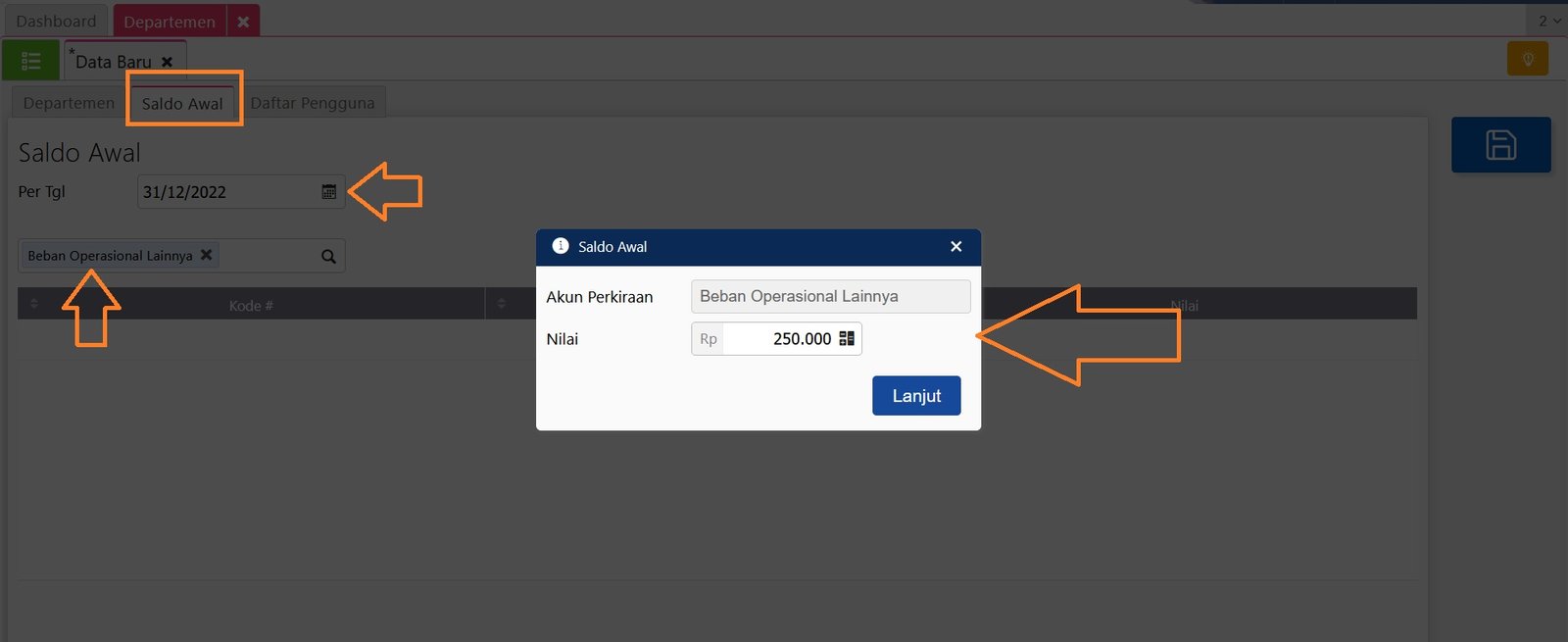
Task: Open the Daftar Pengguna tab
Action: 312,103
